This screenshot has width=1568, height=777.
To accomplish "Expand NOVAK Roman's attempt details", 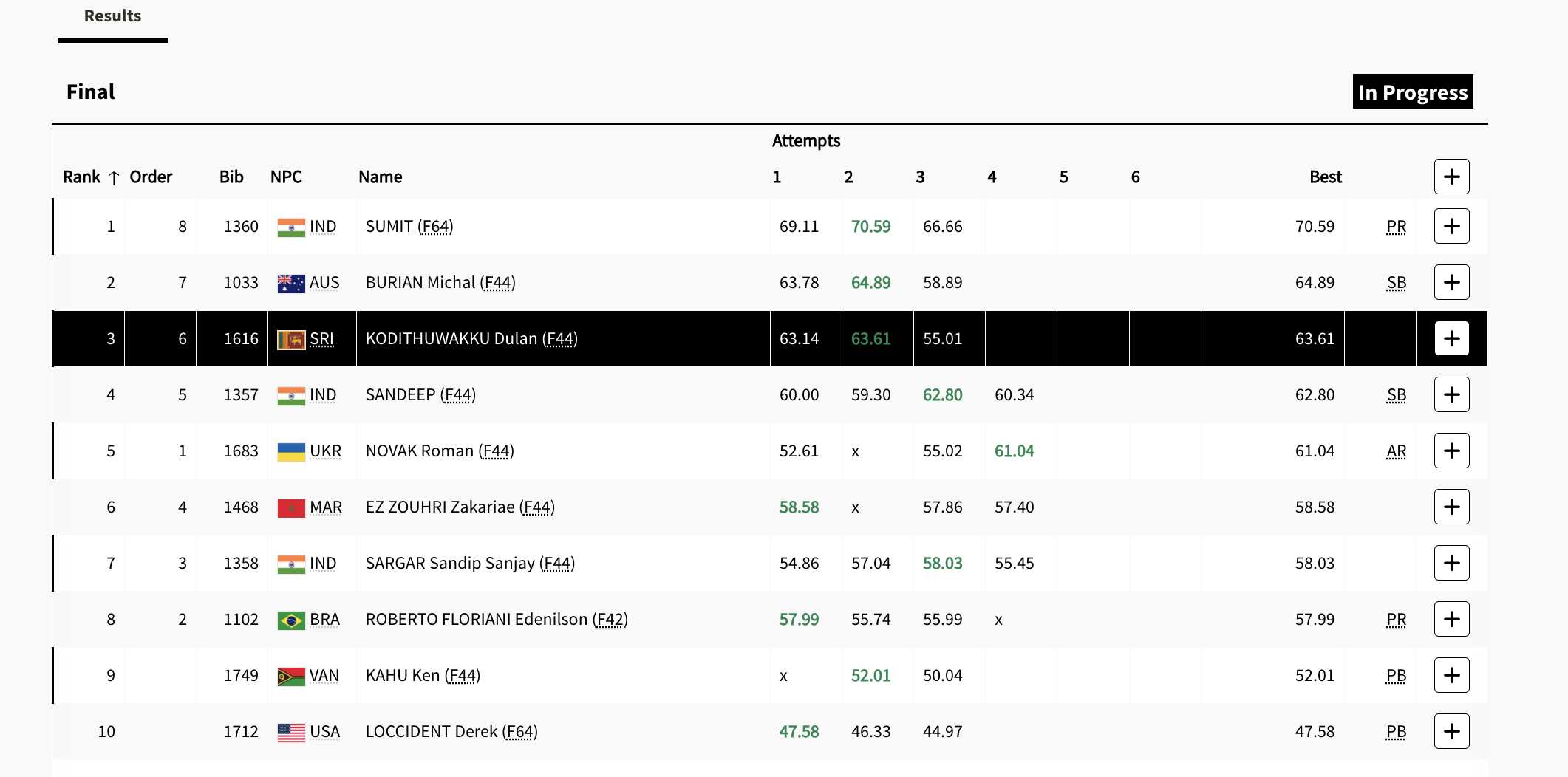I will point(1451,451).
